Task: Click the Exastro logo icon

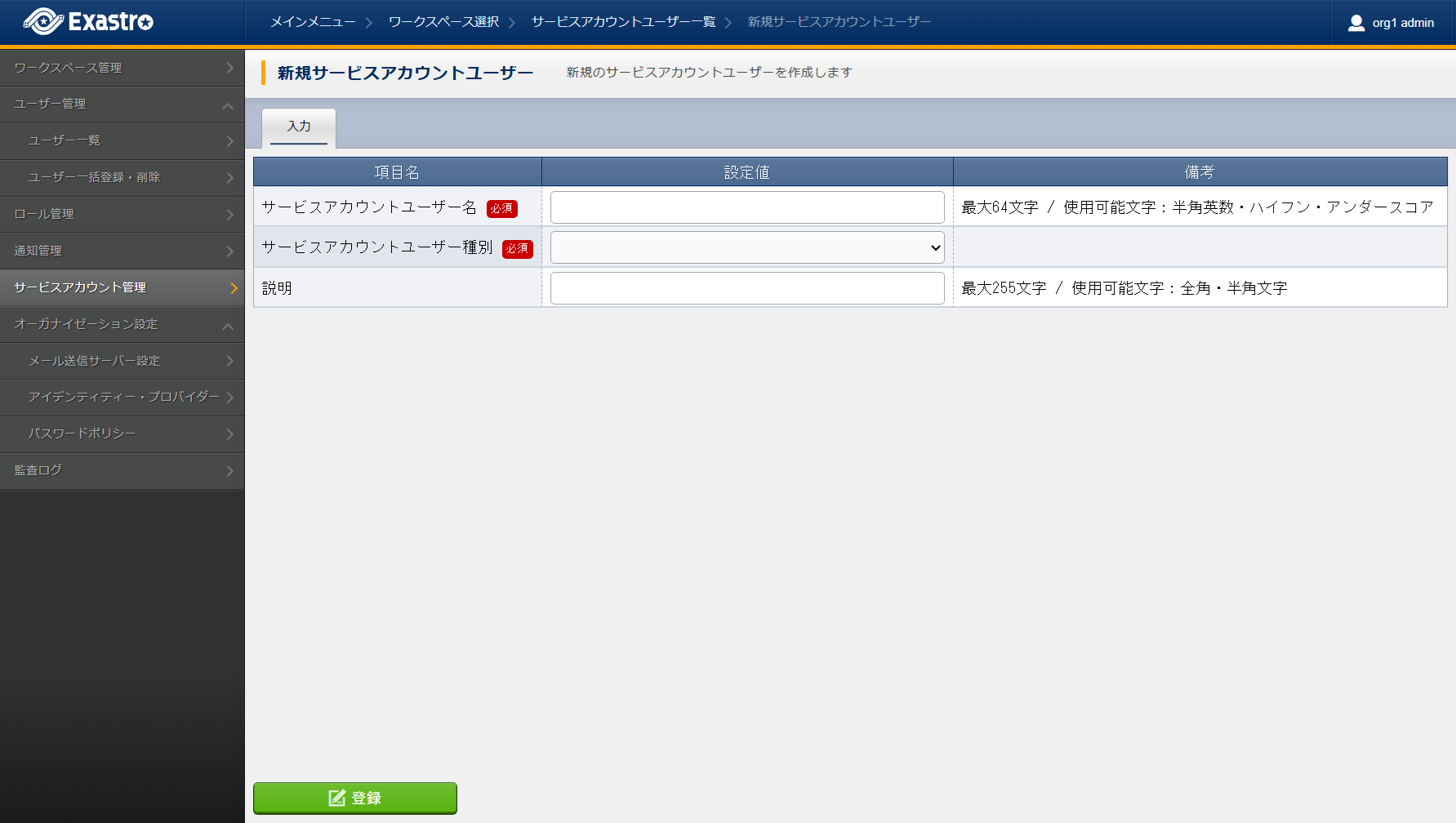Action: pos(43,22)
